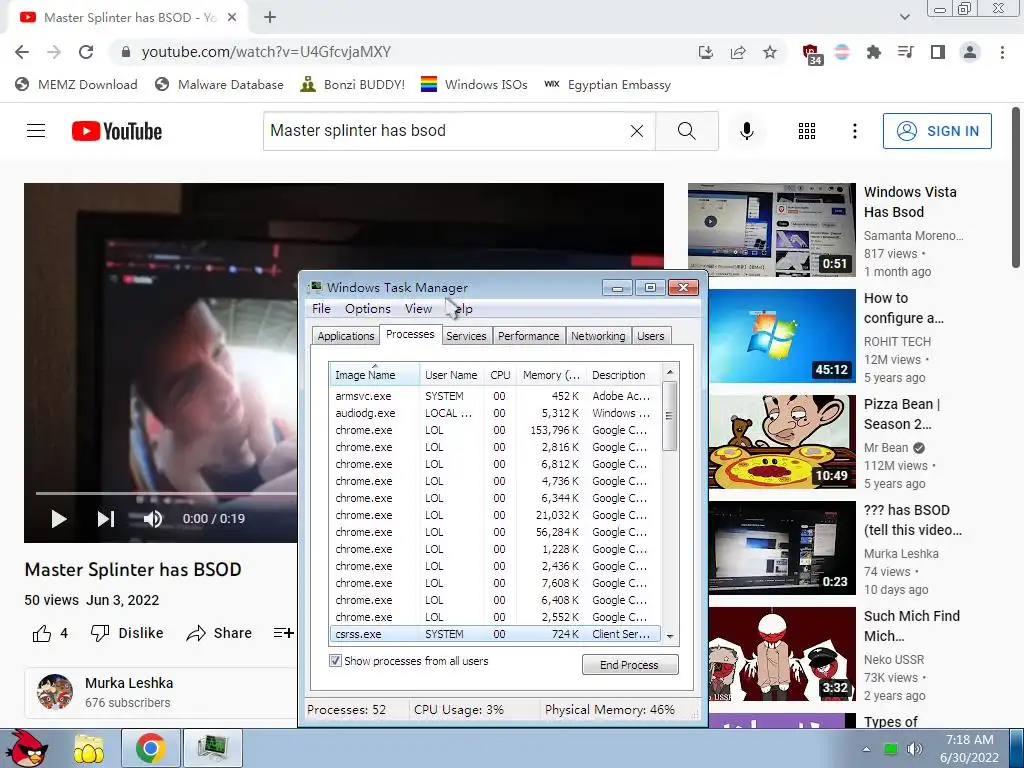
Task: Click the YouTube search magnifier button
Action: point(686,131)
